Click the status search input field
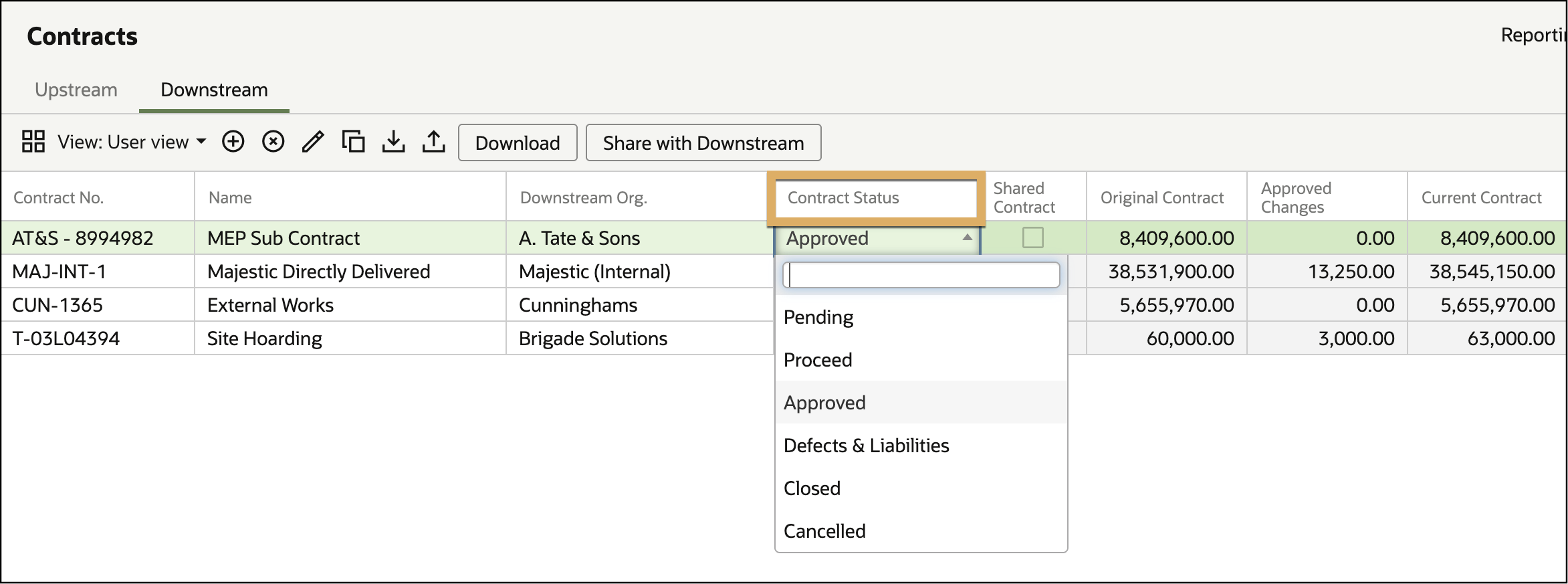The image size is (1568, 584). [x=921, y=275]
